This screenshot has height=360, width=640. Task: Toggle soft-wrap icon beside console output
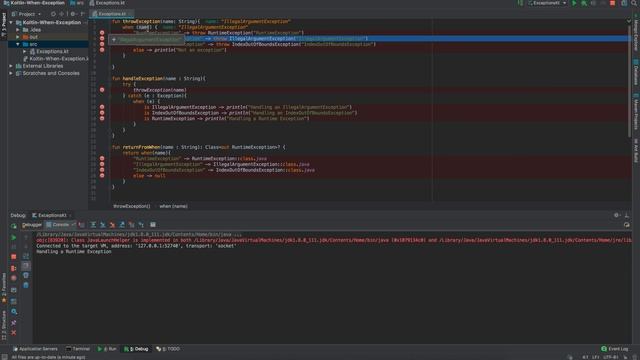(x=26, y=256)
